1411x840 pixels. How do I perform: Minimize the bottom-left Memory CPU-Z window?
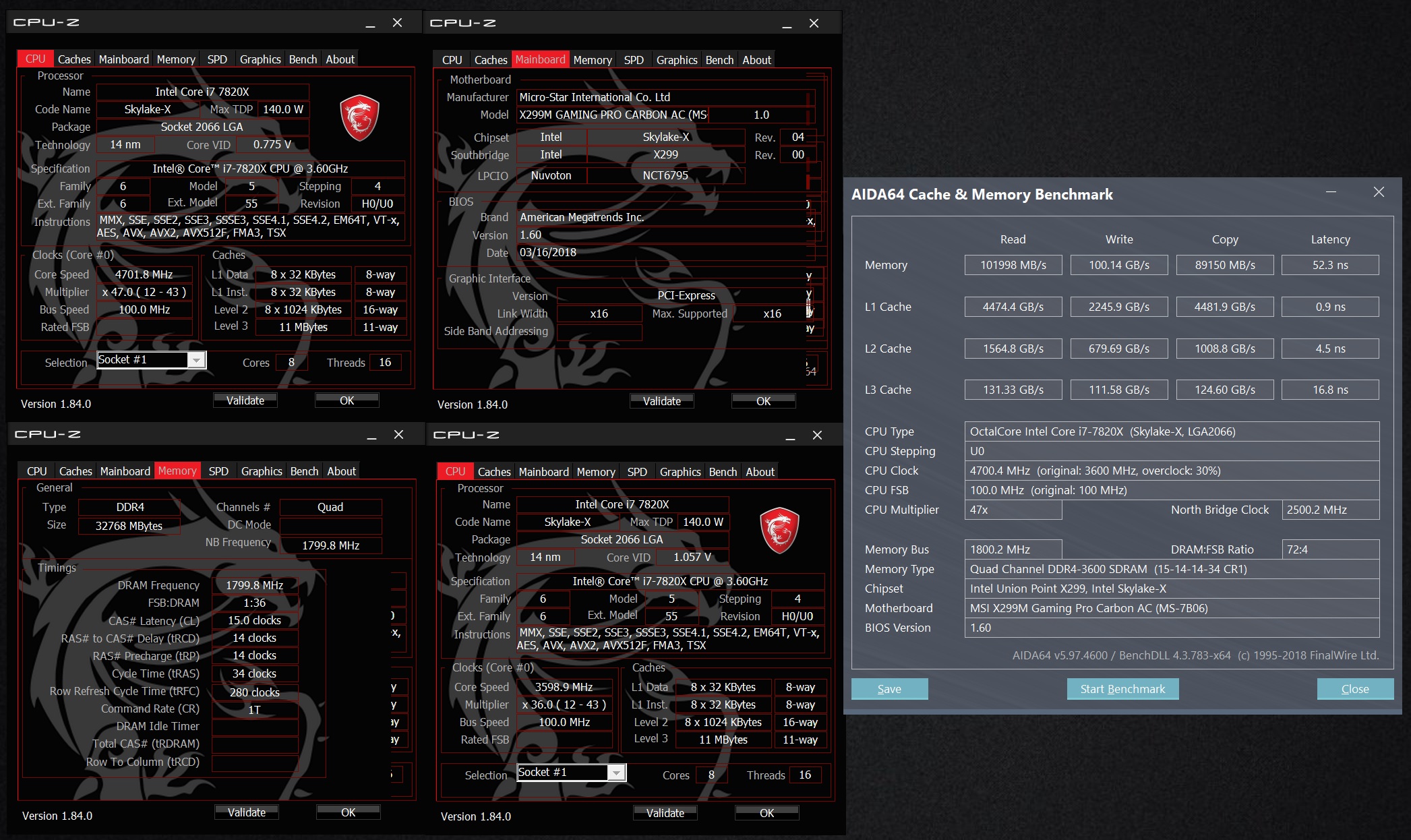pos(371,436)
